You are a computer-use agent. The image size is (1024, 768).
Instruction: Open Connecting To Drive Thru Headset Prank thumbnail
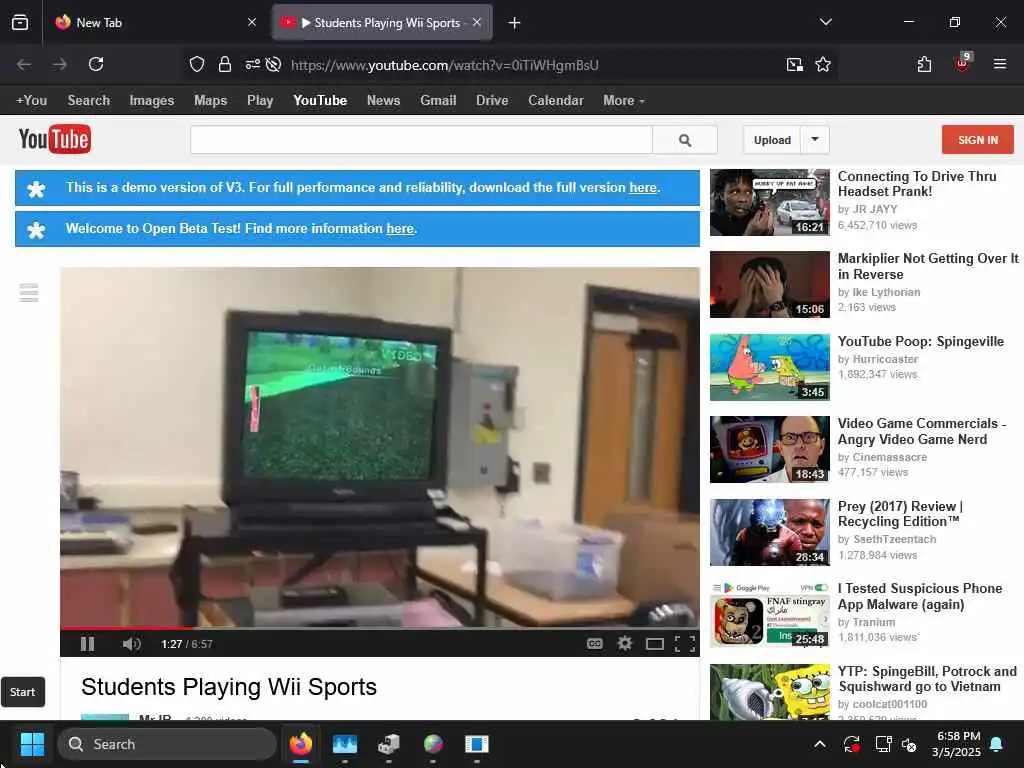tap(770, 202)
